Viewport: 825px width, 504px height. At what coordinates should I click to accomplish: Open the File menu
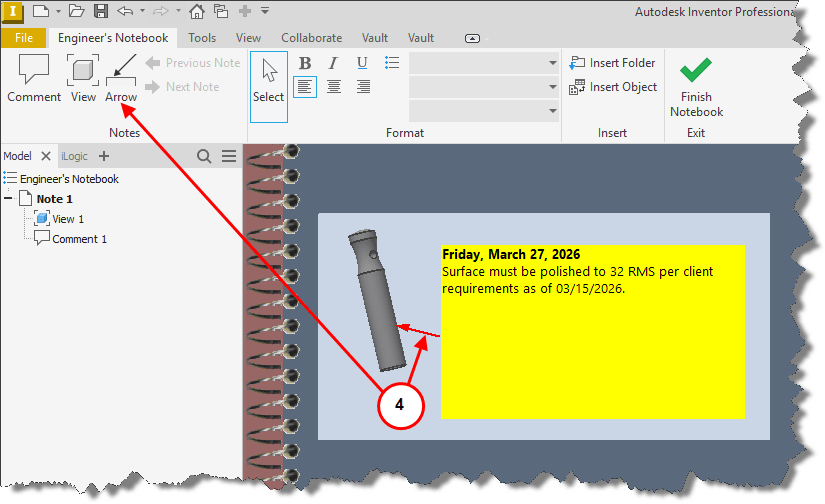coord(24,38)
